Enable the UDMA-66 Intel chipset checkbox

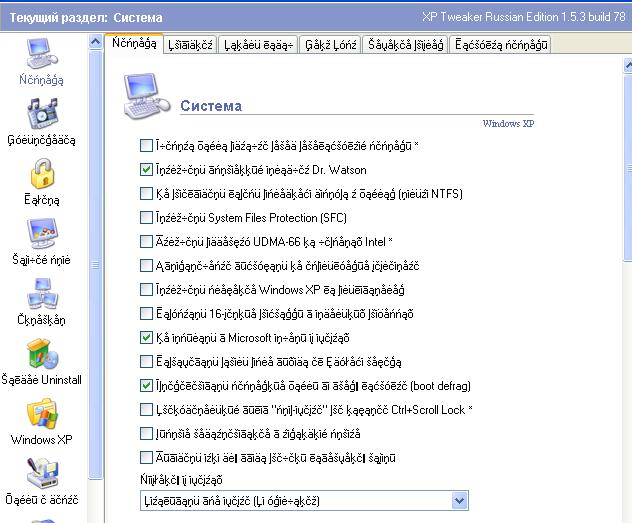point(146,242)
